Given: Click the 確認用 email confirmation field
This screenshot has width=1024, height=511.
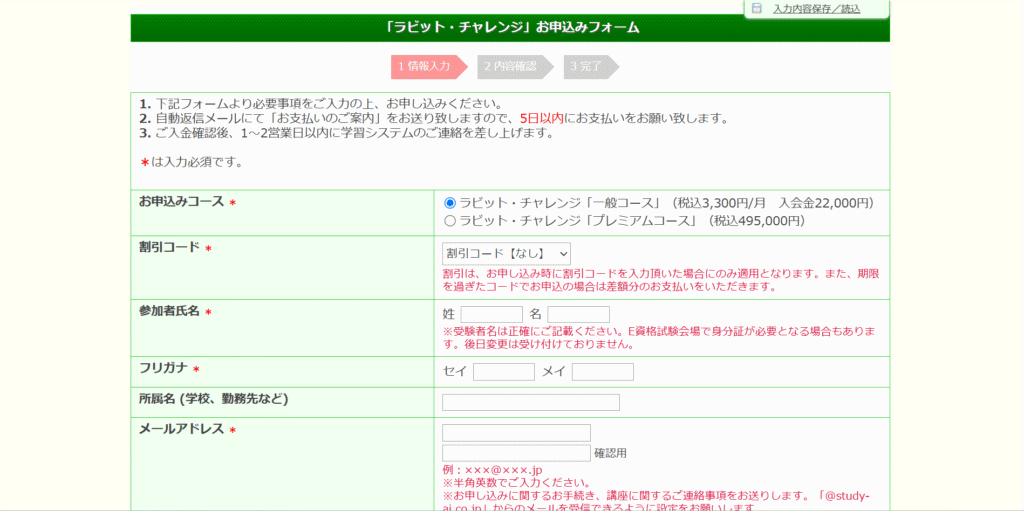Looking at the screenshot, I should [516, 453].
